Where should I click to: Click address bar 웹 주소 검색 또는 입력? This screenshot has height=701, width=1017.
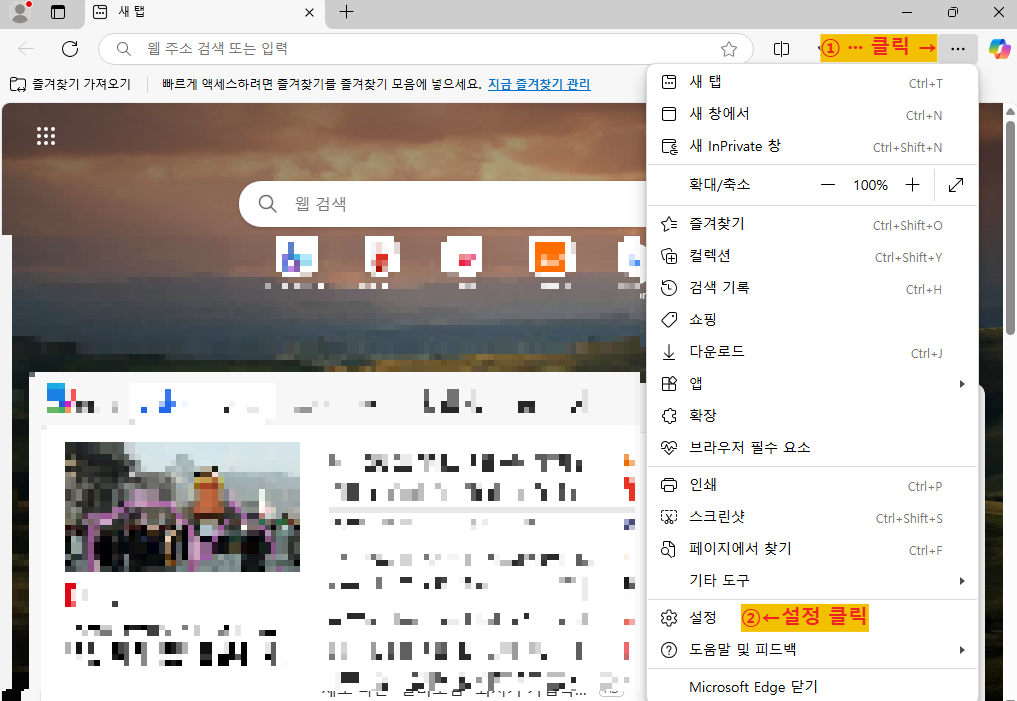[x=425, y=49]
